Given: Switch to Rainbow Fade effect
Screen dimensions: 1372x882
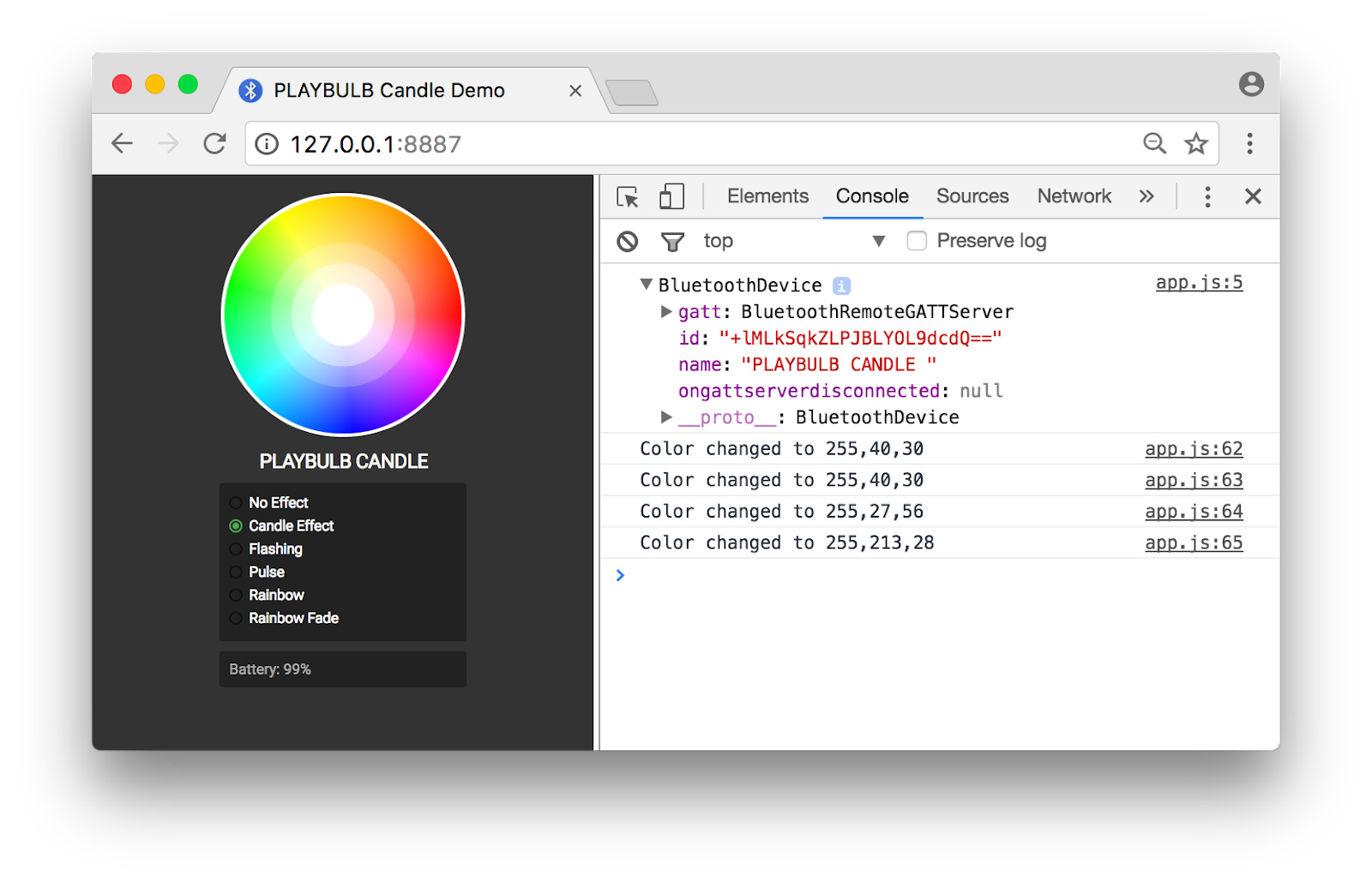Looking at the screenshot, I should [236, 618].
